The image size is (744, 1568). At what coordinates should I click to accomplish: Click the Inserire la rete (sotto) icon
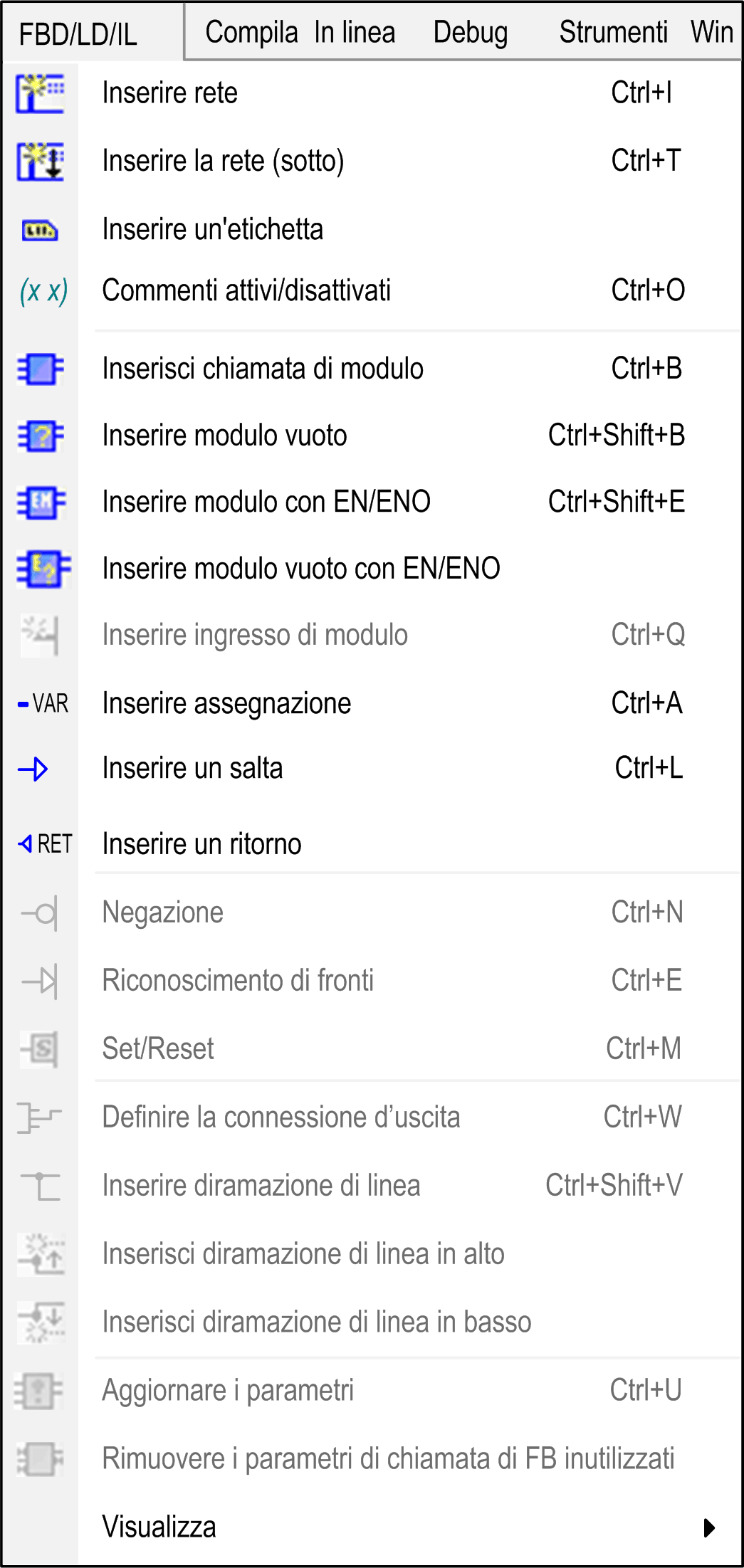pyautogui.click(x=41, y=161)
